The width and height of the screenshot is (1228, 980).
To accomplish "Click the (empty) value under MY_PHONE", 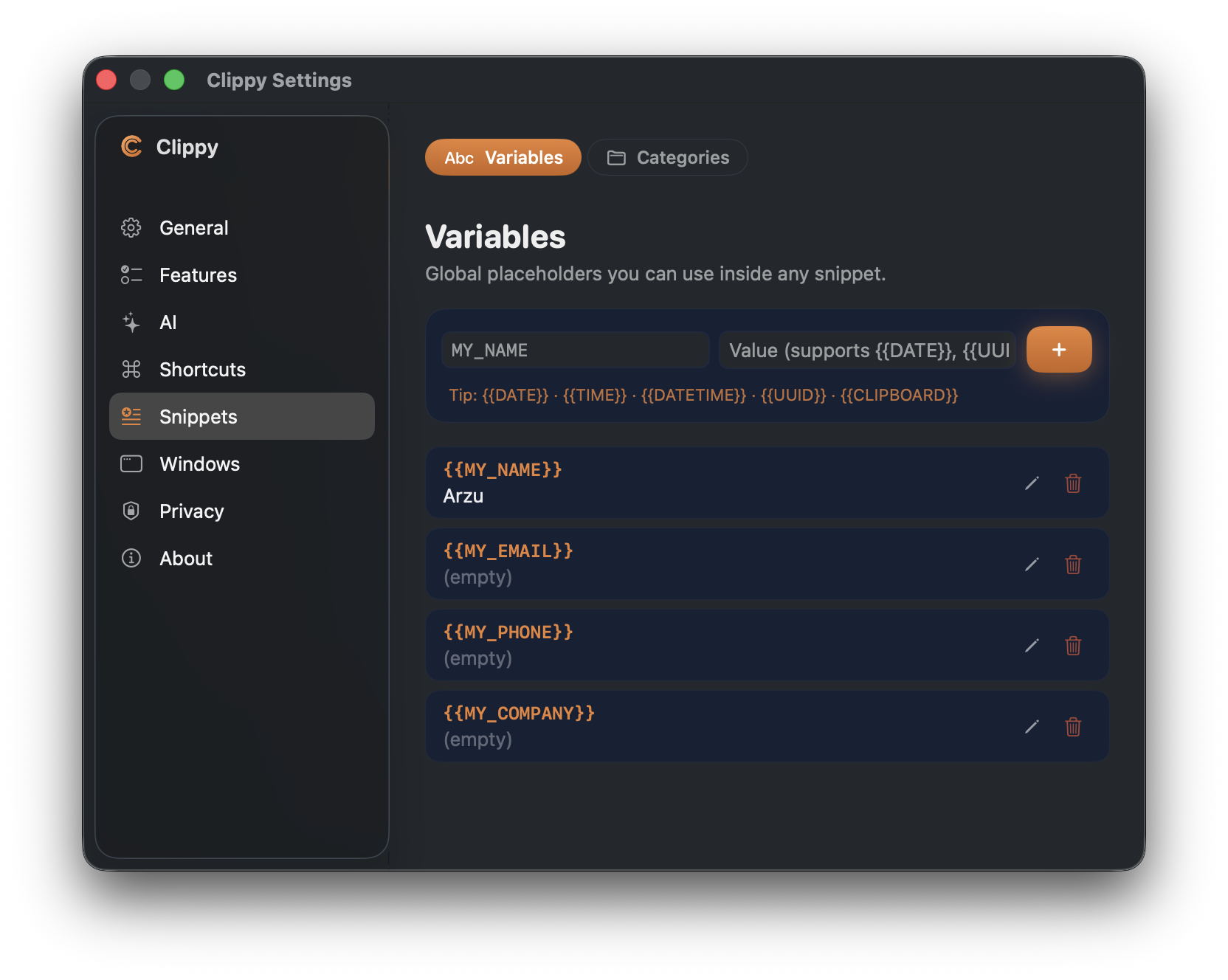I will (477, 658).
